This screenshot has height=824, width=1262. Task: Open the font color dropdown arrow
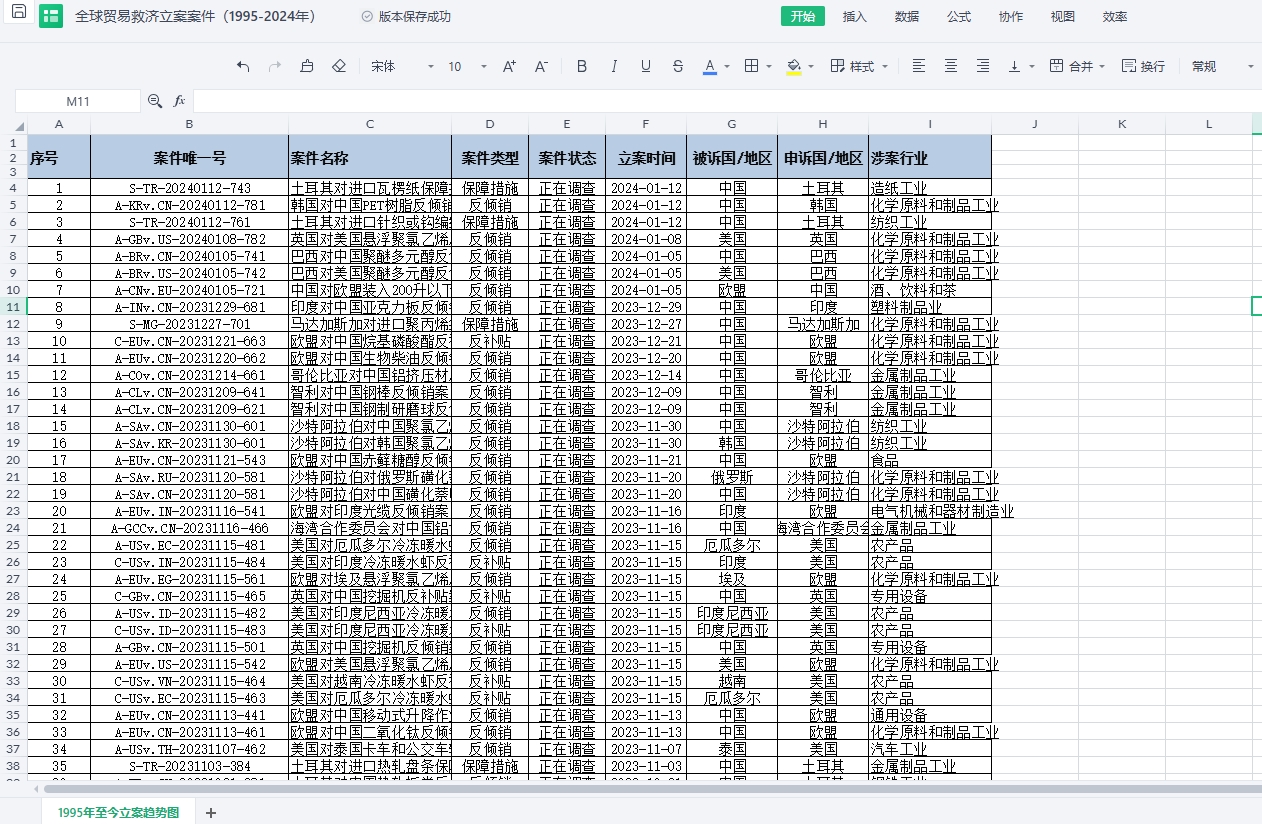click(727, 67)
